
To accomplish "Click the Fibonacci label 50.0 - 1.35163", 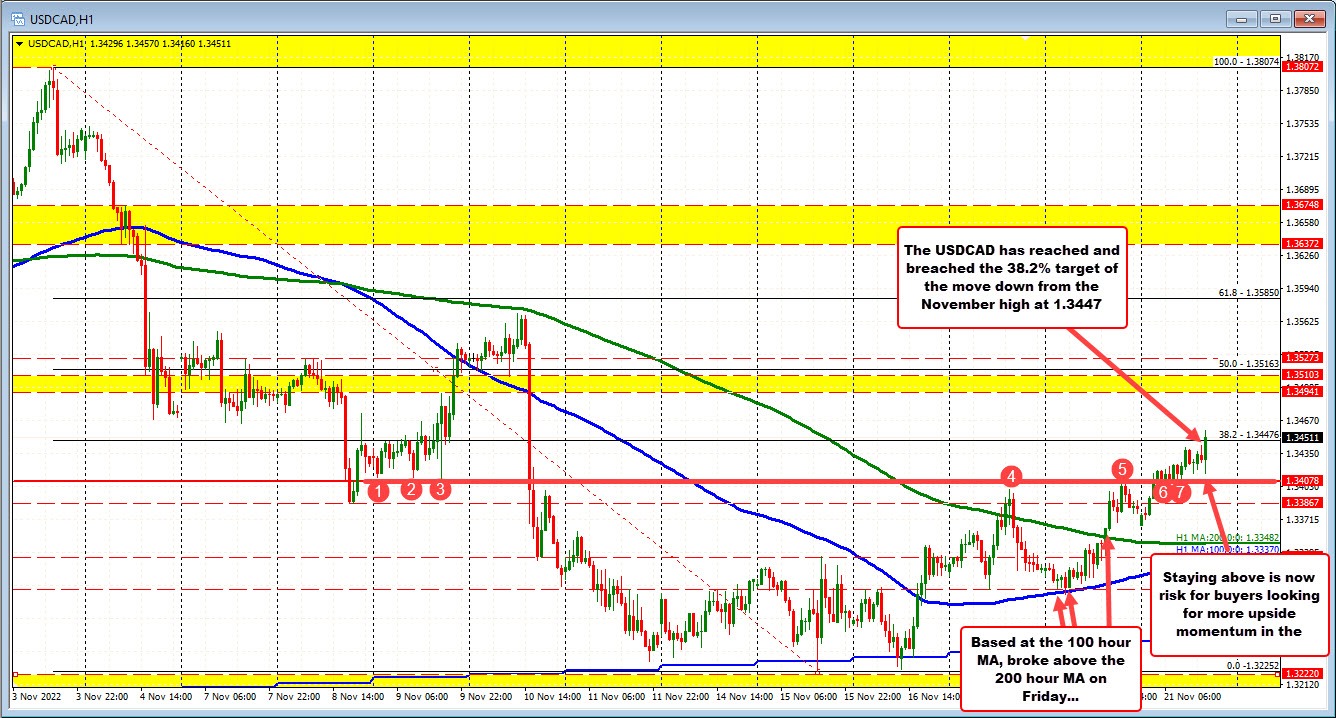I will (1249, 365).
